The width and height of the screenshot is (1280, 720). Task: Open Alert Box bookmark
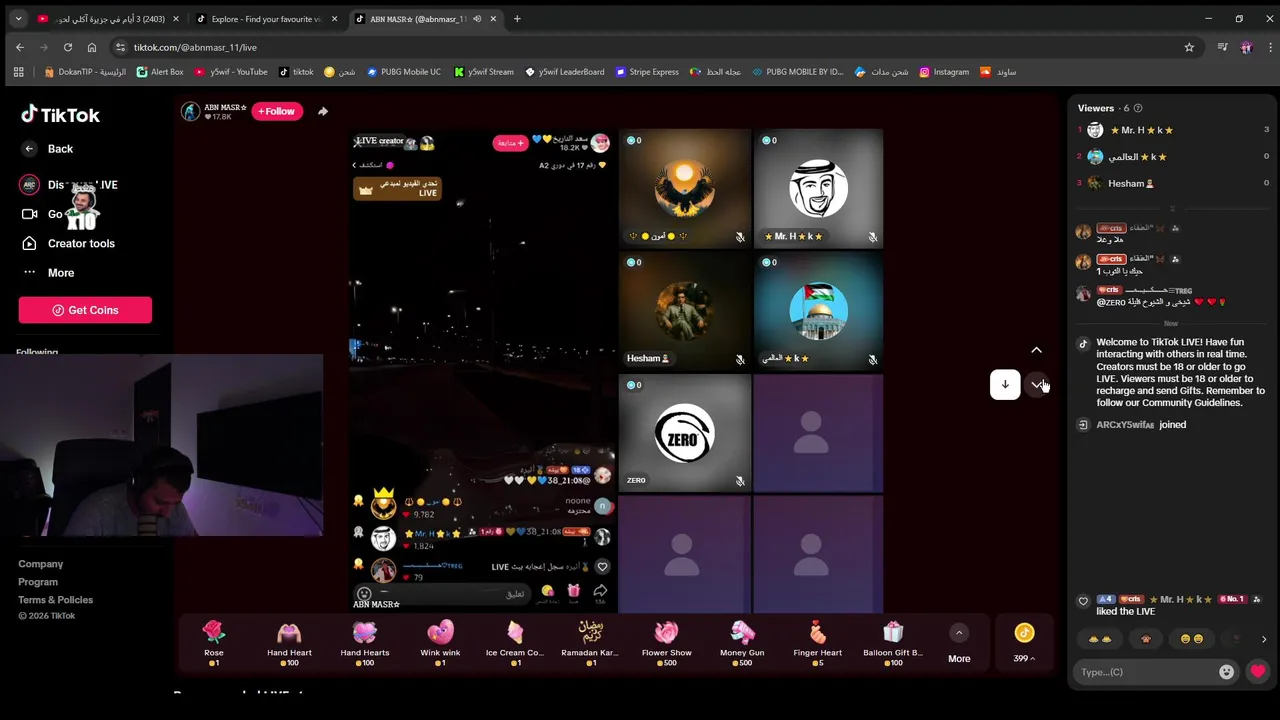point(160,72)
